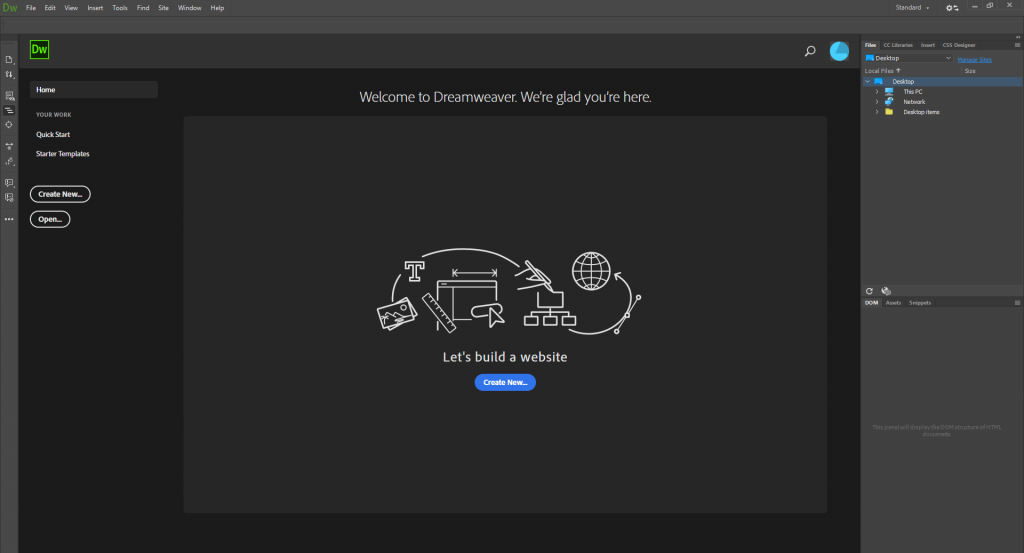Image resolution: width=1024 pixels, height=553 pixels.
Task: Click the blue Create New button
Action: point(505,383)
